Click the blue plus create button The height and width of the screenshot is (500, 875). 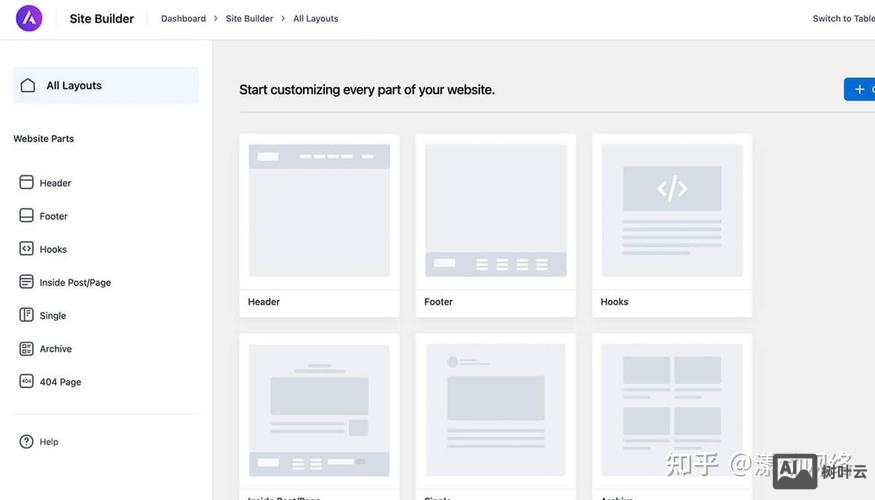pyautogui.click(x=859, y=89)
